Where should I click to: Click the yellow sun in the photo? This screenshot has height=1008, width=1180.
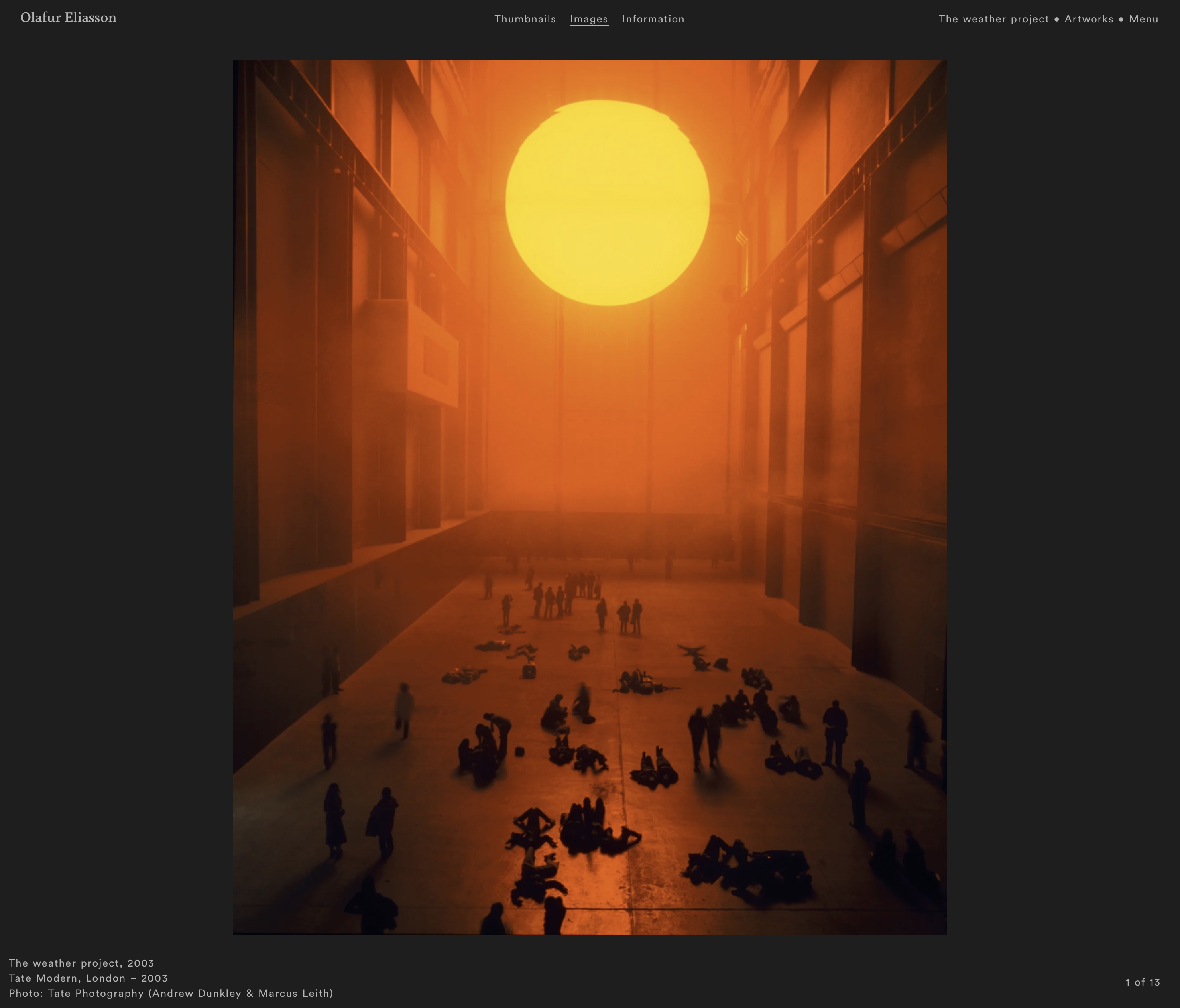[607, 203]
